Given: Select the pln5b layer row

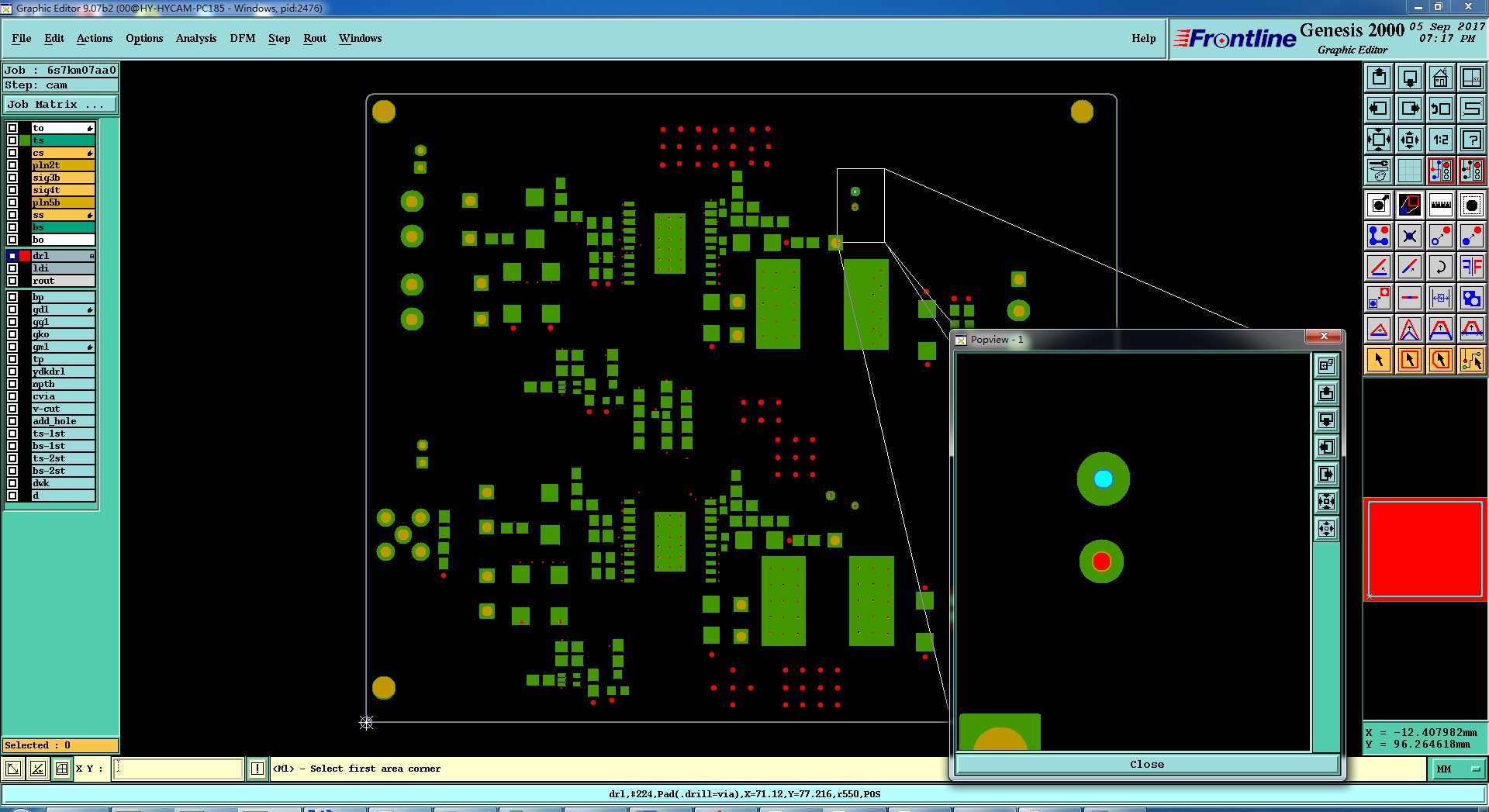Looking at the screenshot, I should (x=63, y=202).
